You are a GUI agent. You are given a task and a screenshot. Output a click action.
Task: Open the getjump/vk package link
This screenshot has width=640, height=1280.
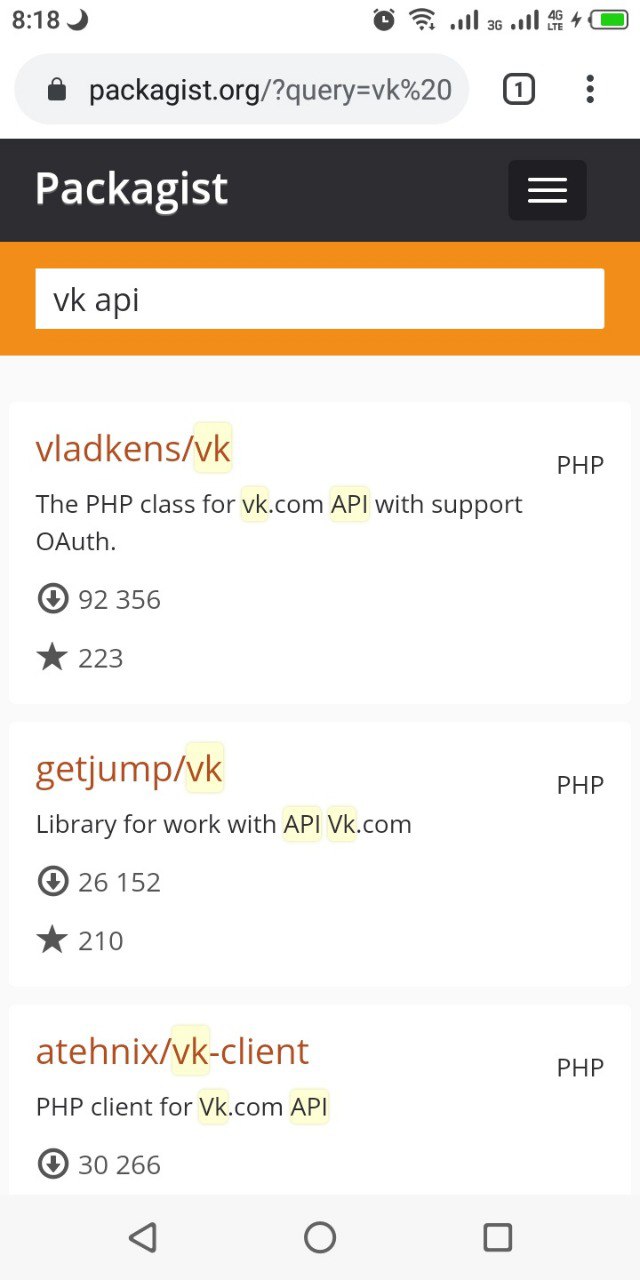pyautogui.click(x=129, y=769)
